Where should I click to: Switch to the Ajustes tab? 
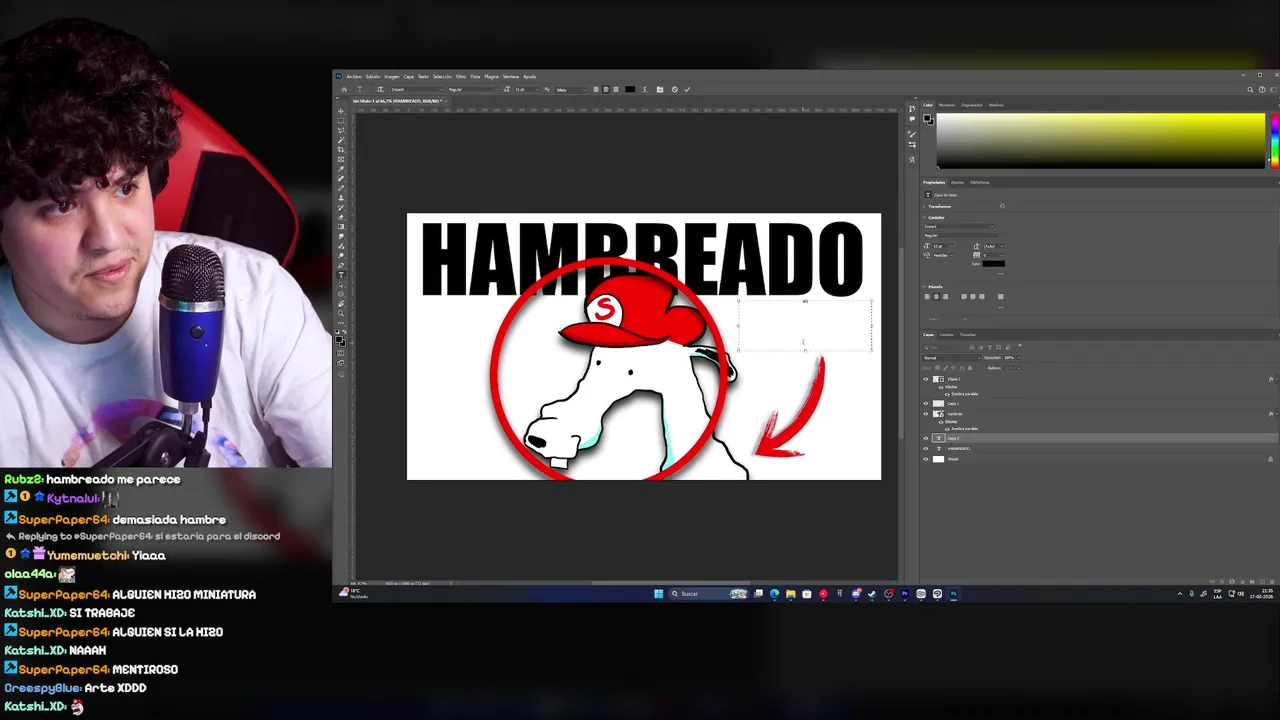point(957,182)
